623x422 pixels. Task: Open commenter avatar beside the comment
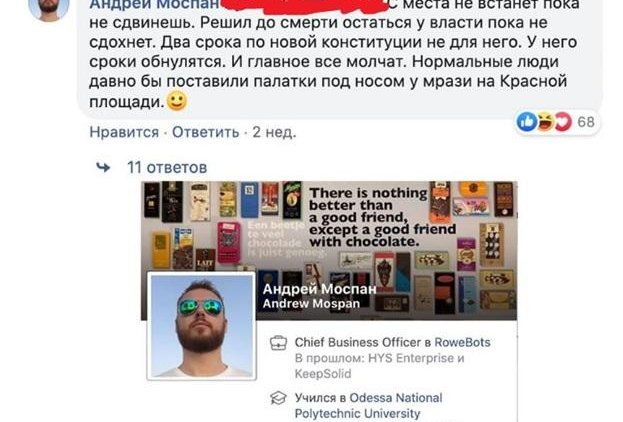pos(49,7)
